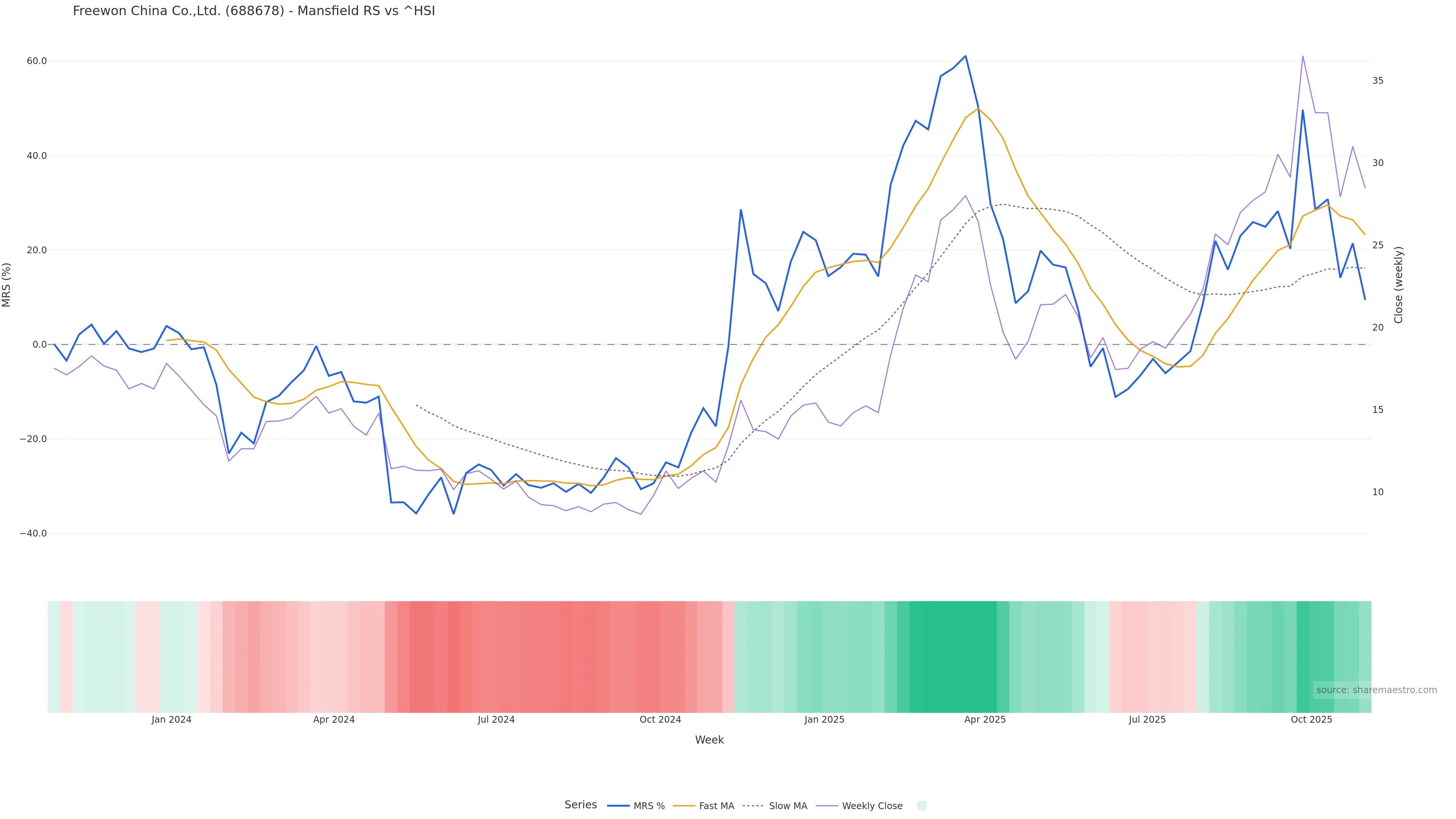
Task: Click the Close (weekly) axis title
Action: click(1398, 285)
